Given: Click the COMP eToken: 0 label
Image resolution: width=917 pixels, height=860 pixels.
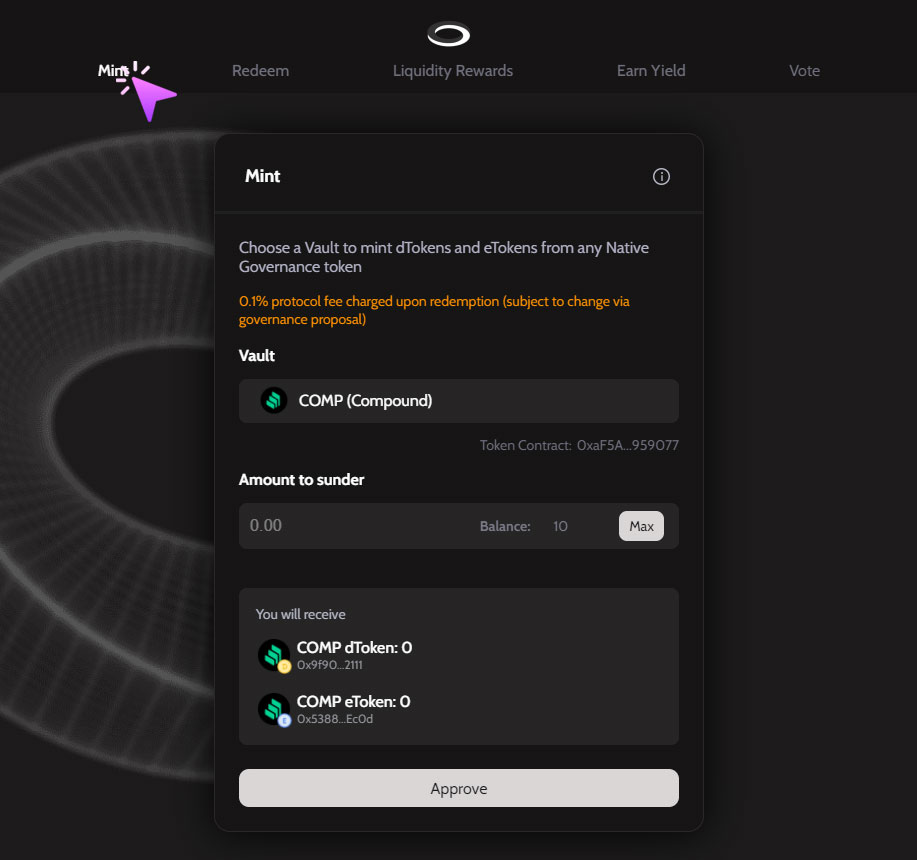Looking at the screenshot, I should [x=353, y=702].
